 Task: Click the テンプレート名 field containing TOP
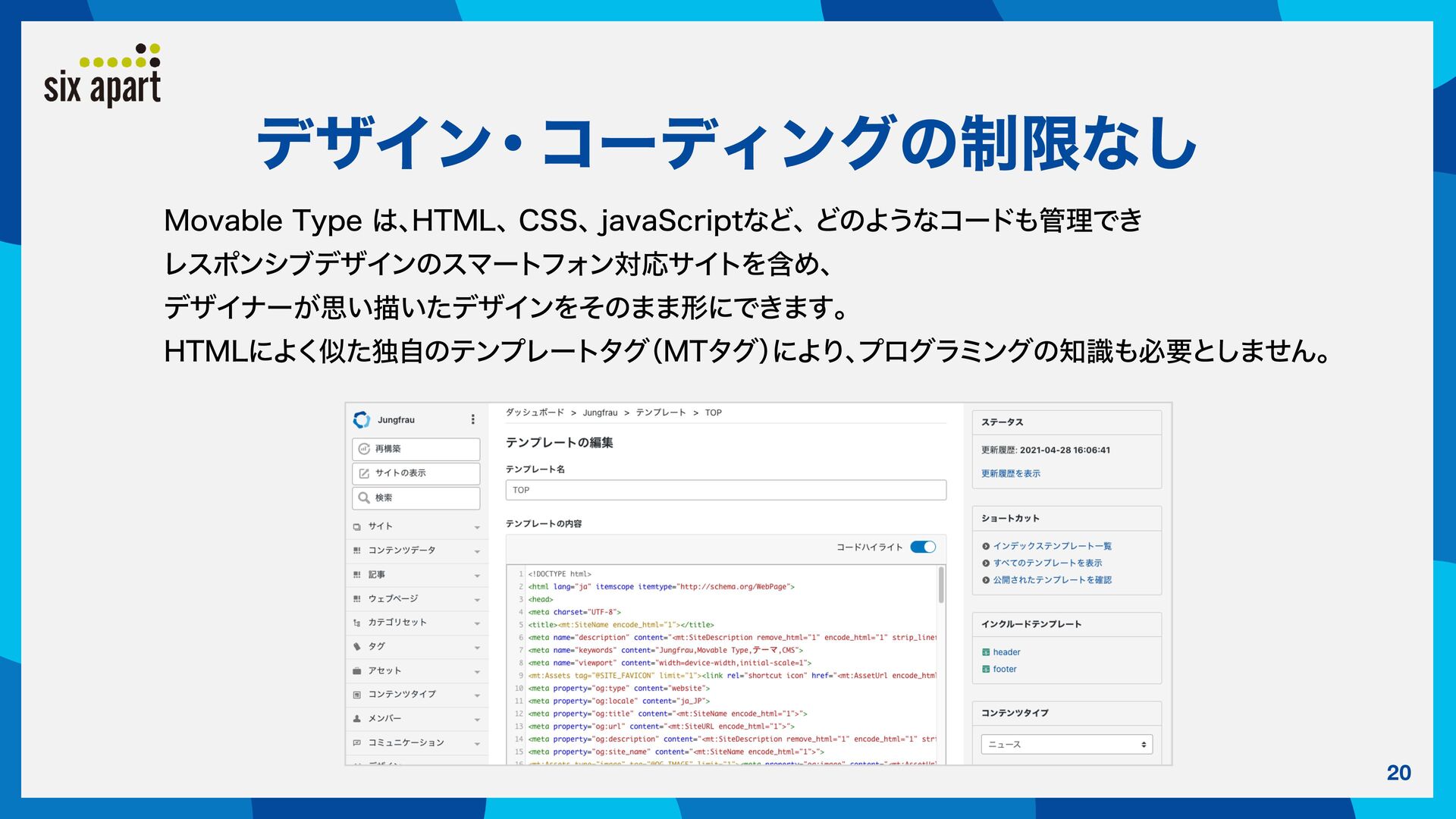726,490
